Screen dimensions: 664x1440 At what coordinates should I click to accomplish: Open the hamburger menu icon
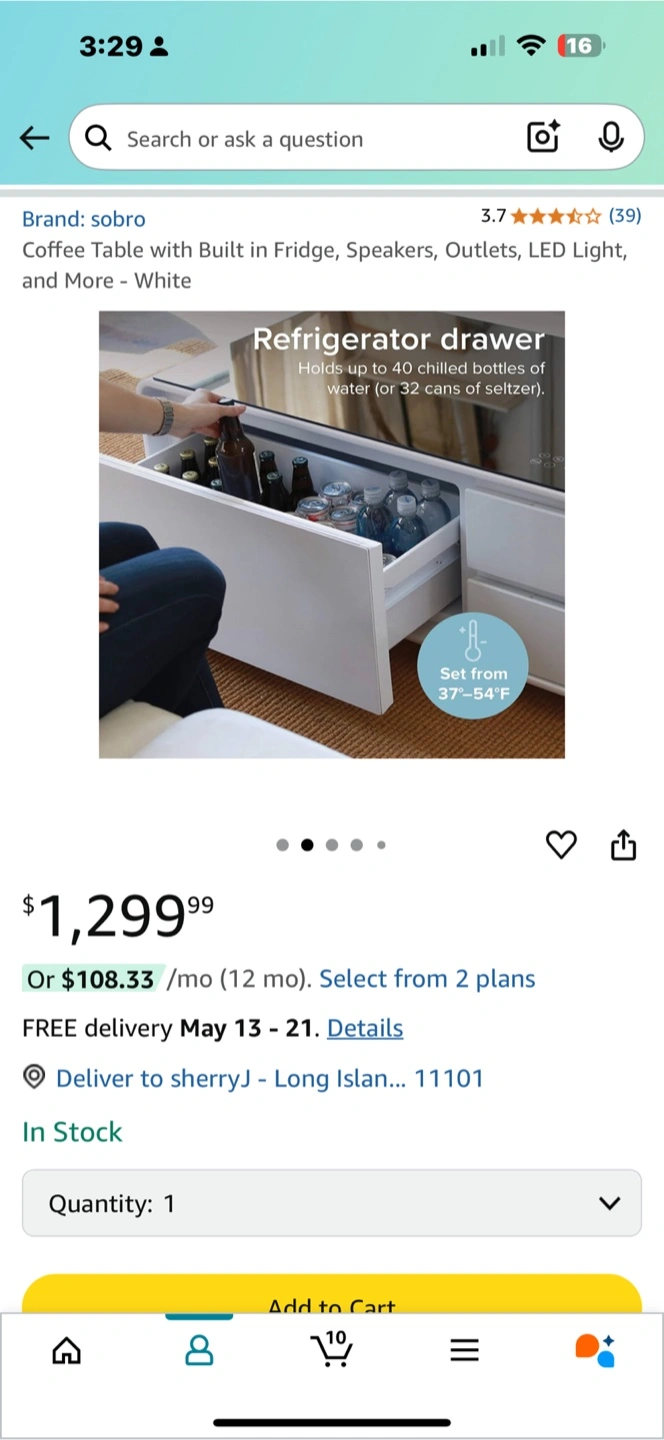[x=464, y=1351]
